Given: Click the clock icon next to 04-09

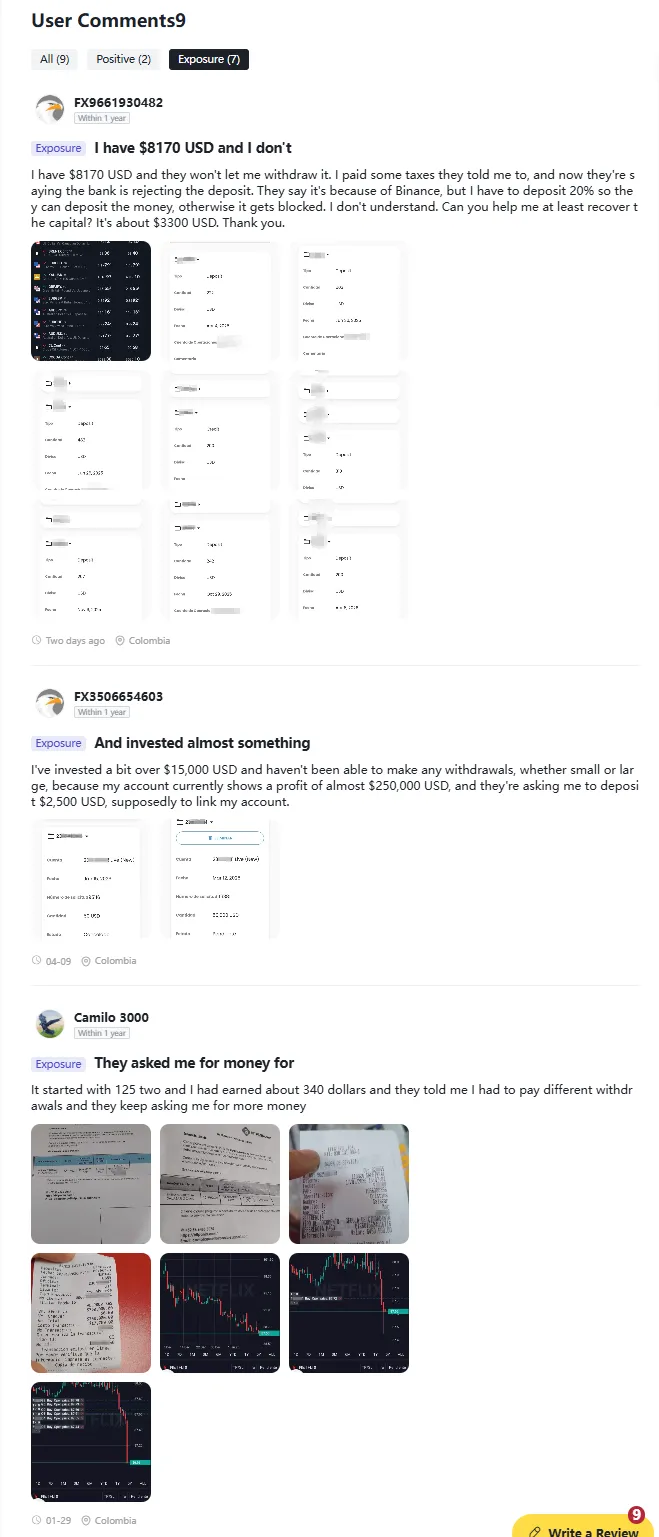Looking at the screenshot, I should tap(37, 961).
